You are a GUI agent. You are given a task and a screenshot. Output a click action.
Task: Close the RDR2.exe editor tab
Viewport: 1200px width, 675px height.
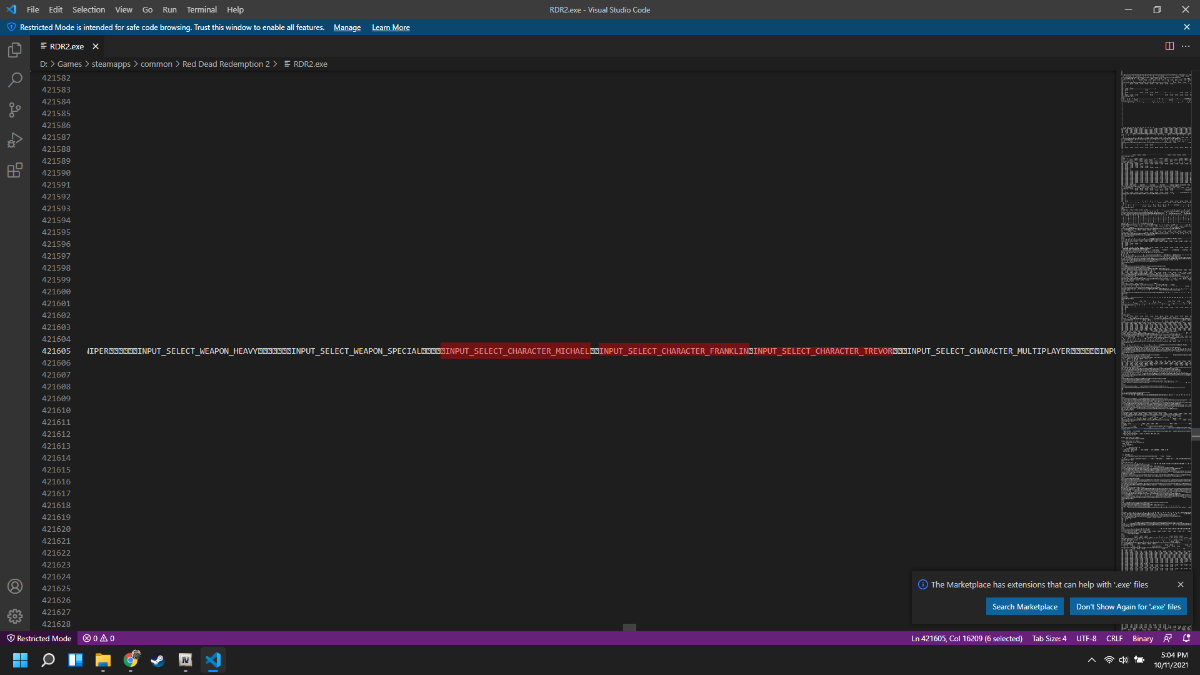(x=96, y=46)
